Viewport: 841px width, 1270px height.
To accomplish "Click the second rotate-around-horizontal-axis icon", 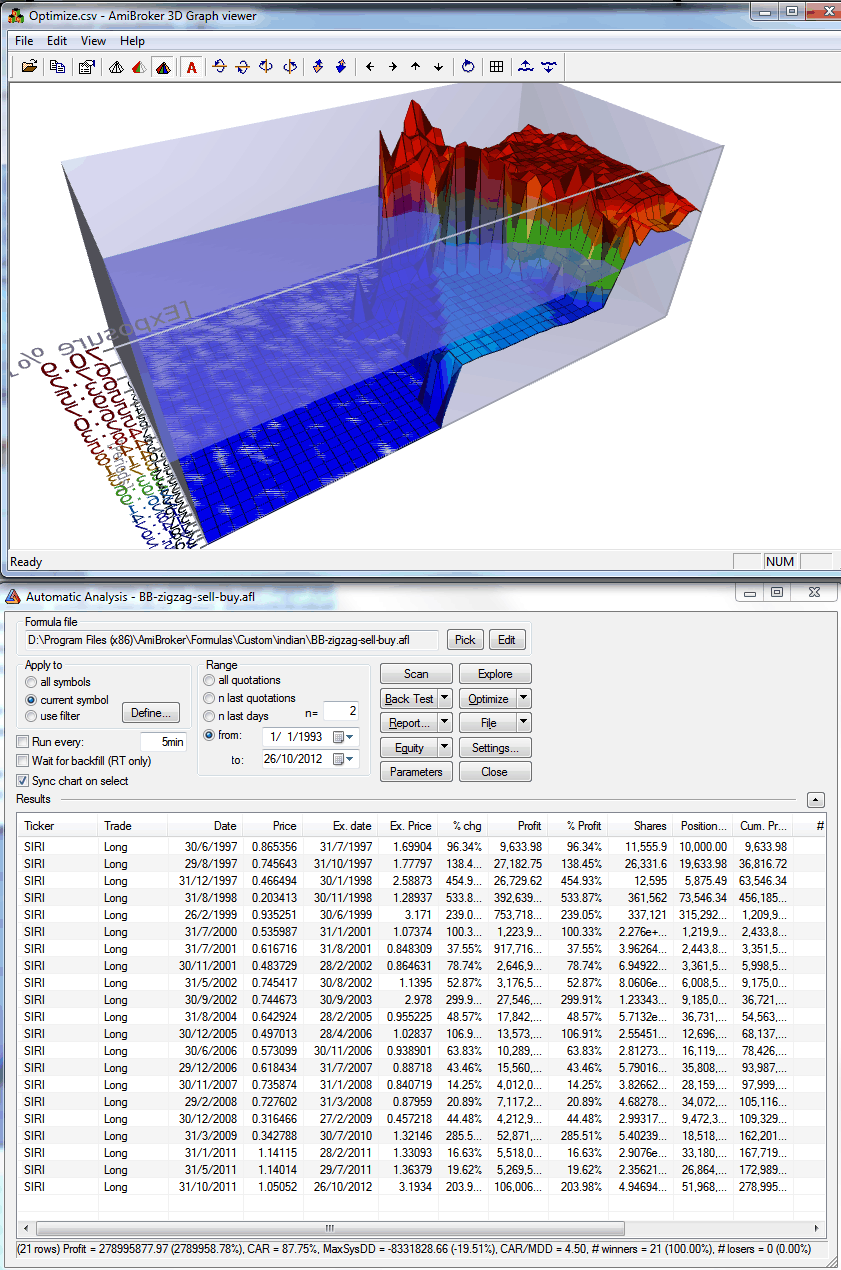I will point(243,67).
